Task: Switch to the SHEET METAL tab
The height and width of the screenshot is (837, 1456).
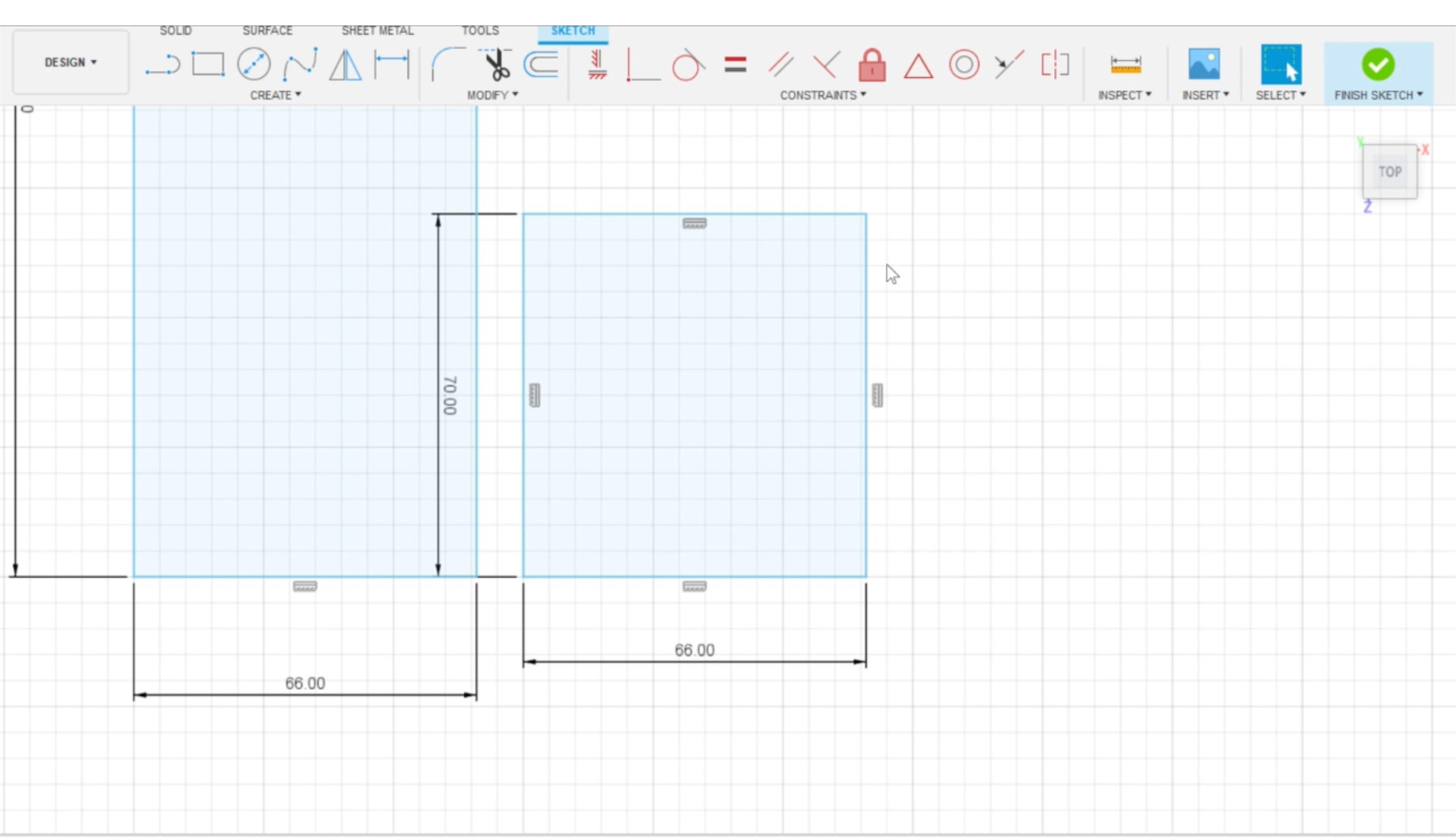Action: click(x=377, y=30)
